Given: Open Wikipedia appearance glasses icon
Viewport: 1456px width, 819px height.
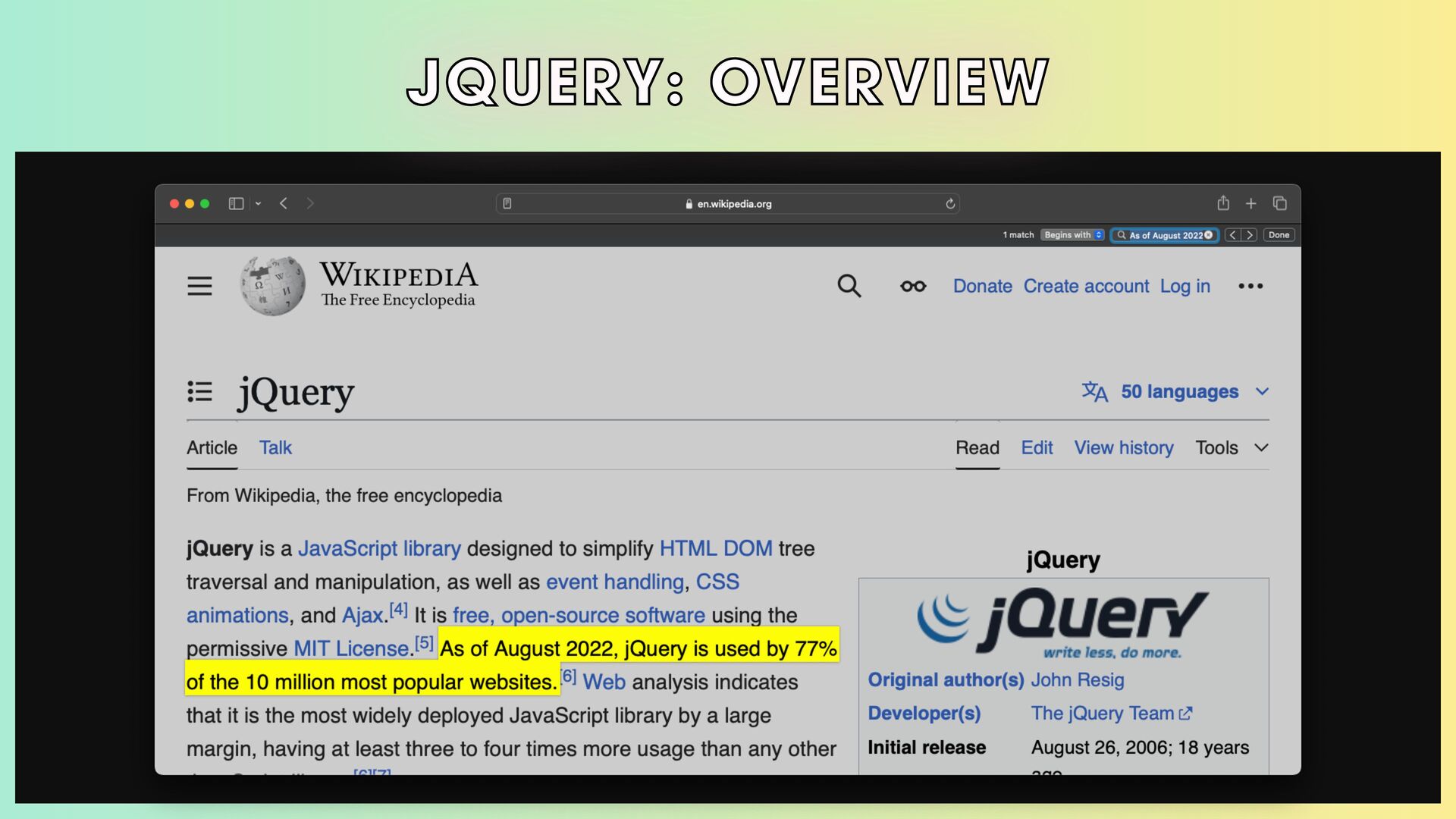Looking at the screenshot, I should coord(913,286).
